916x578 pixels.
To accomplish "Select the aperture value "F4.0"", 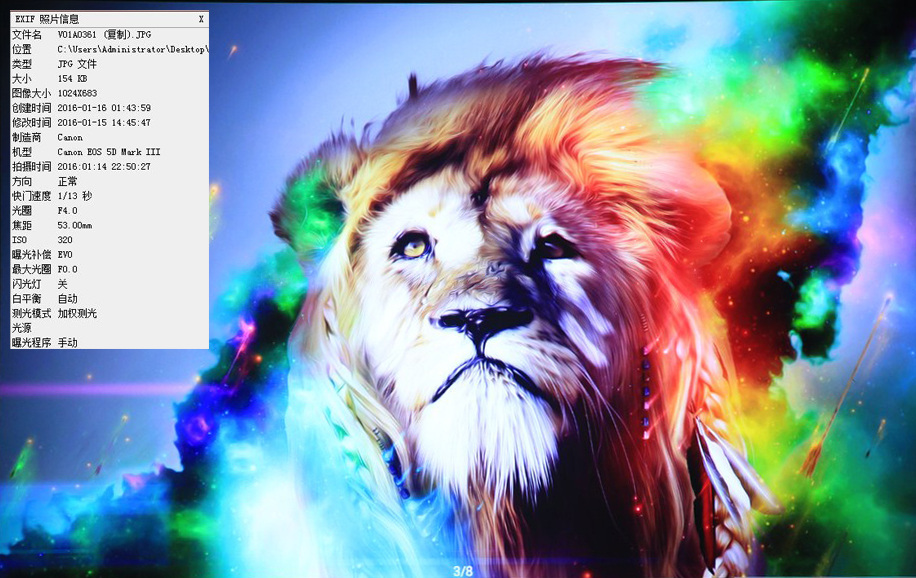I will pos(67,210).
